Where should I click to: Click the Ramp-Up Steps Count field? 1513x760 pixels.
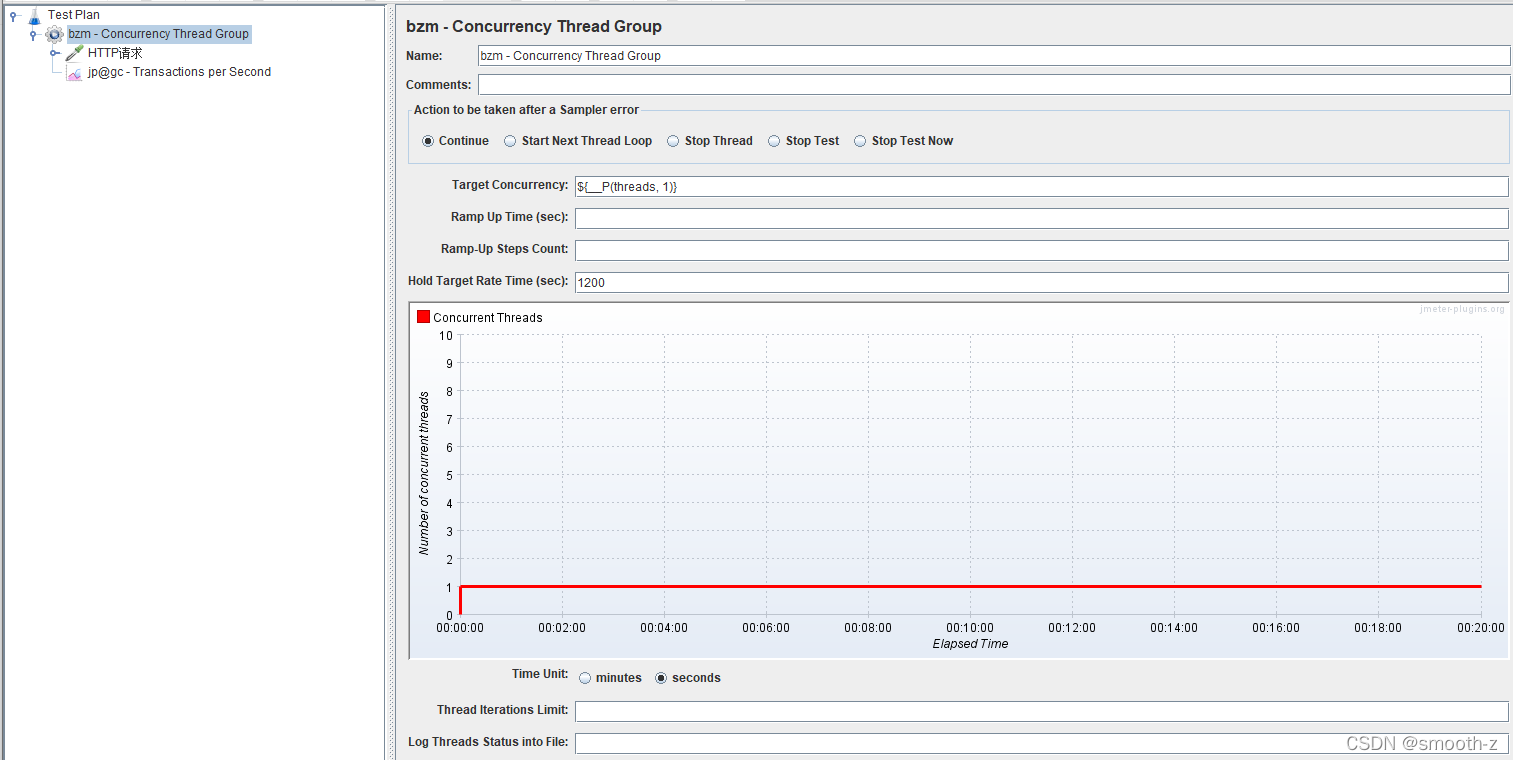tap(1041, 250)
